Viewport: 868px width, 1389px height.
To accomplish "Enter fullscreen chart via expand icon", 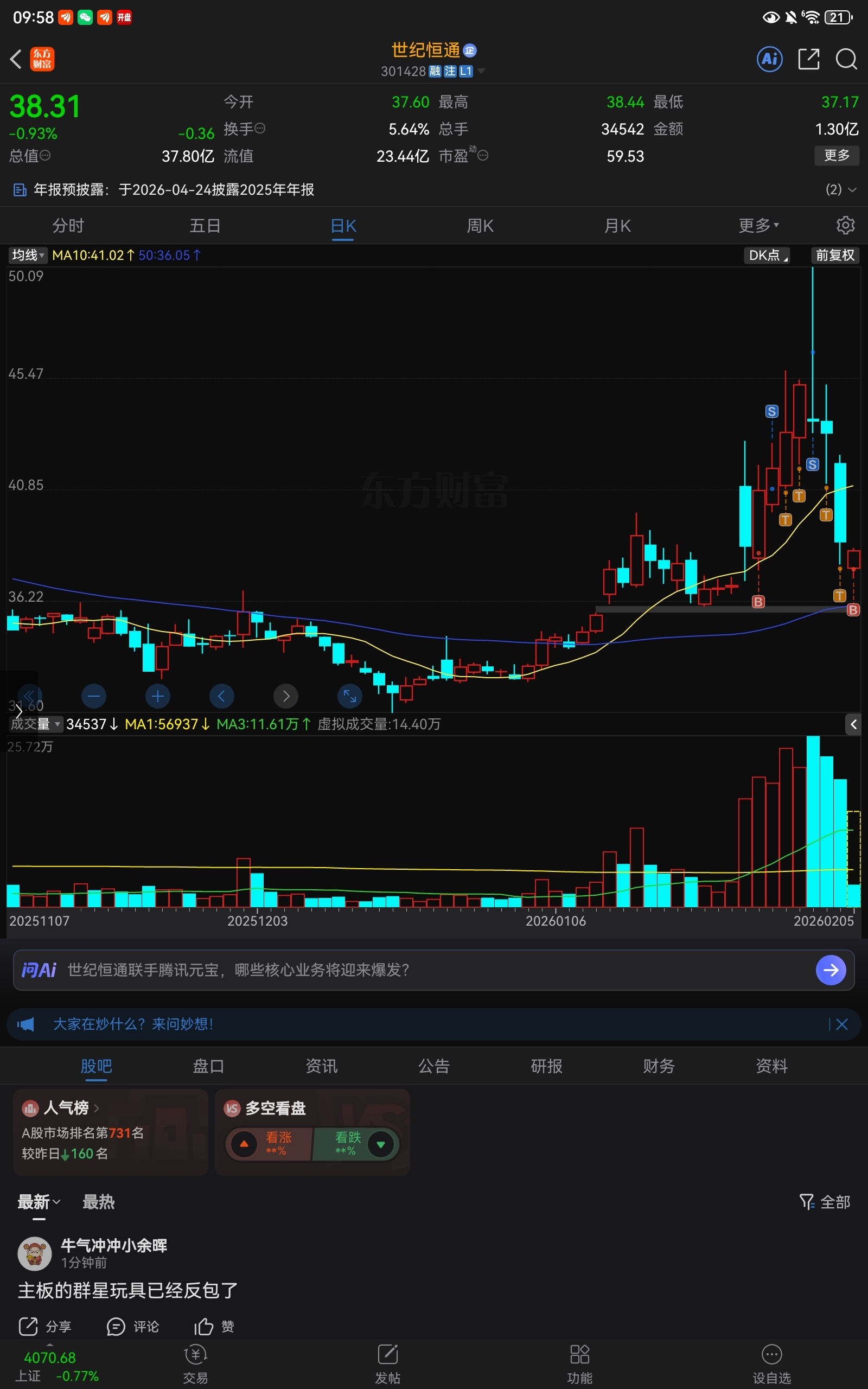I will (x=349, y=696).
